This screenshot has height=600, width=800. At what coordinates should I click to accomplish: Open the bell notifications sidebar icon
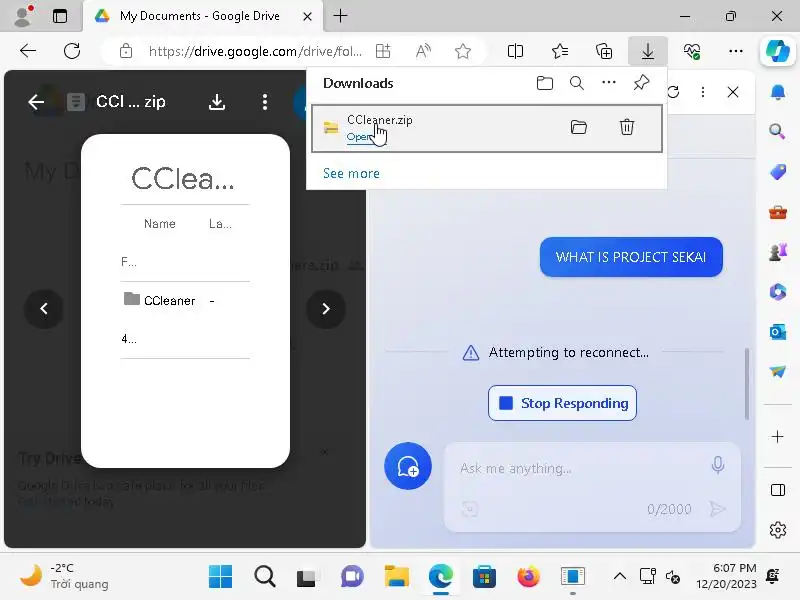coord(778,92)
